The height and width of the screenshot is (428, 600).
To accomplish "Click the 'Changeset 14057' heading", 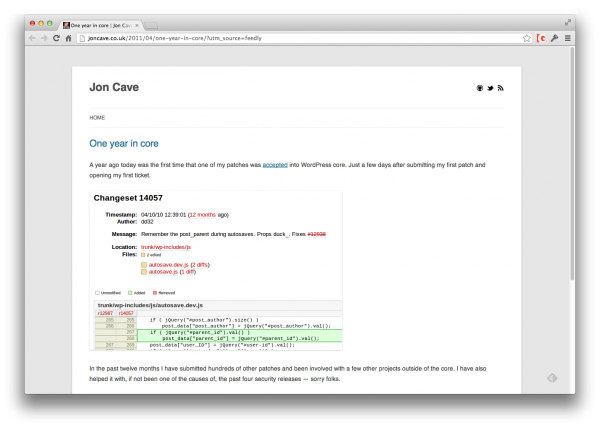I will (128, 198).
